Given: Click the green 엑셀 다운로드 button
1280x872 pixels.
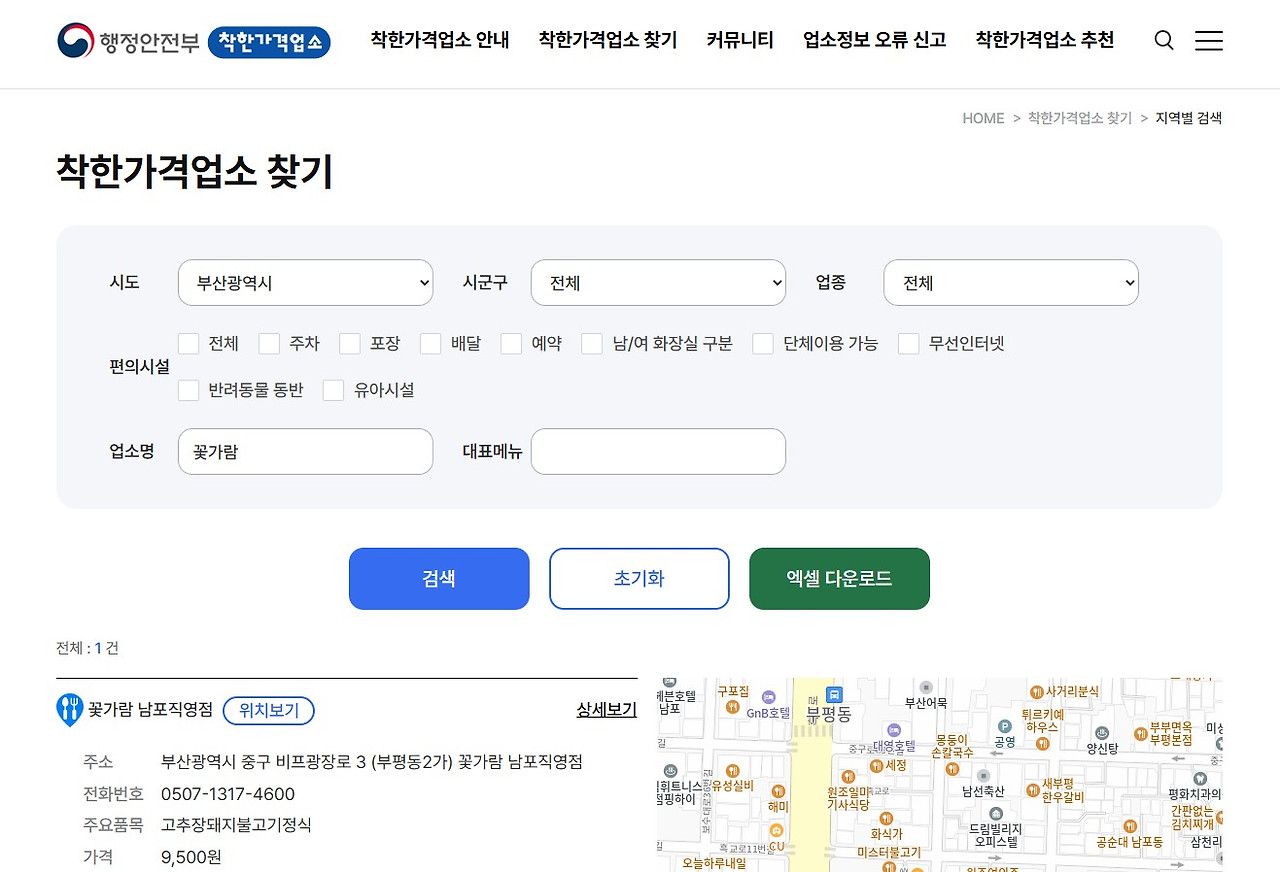Looking at the screenshot, I should (839, 578).
